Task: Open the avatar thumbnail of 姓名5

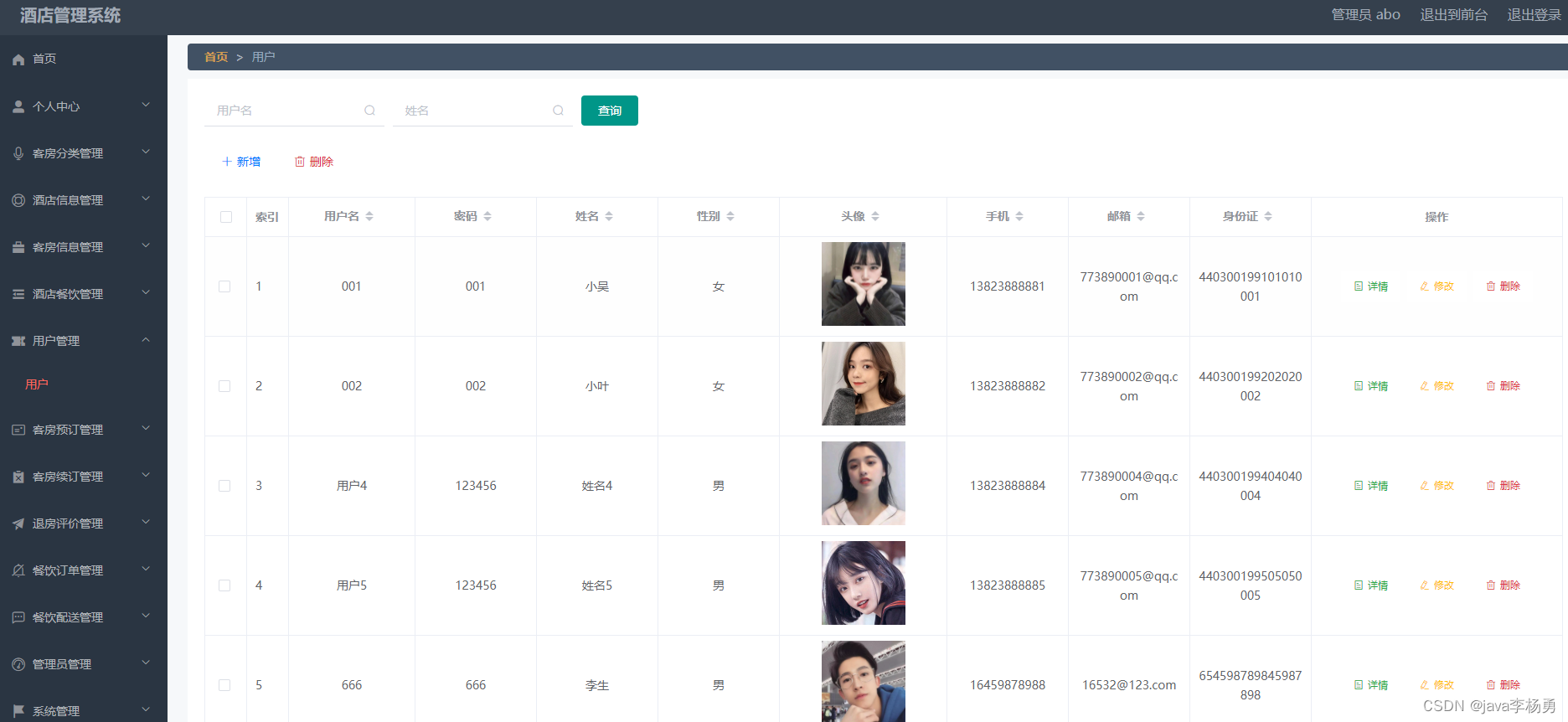Action: [x=864, y=583]
